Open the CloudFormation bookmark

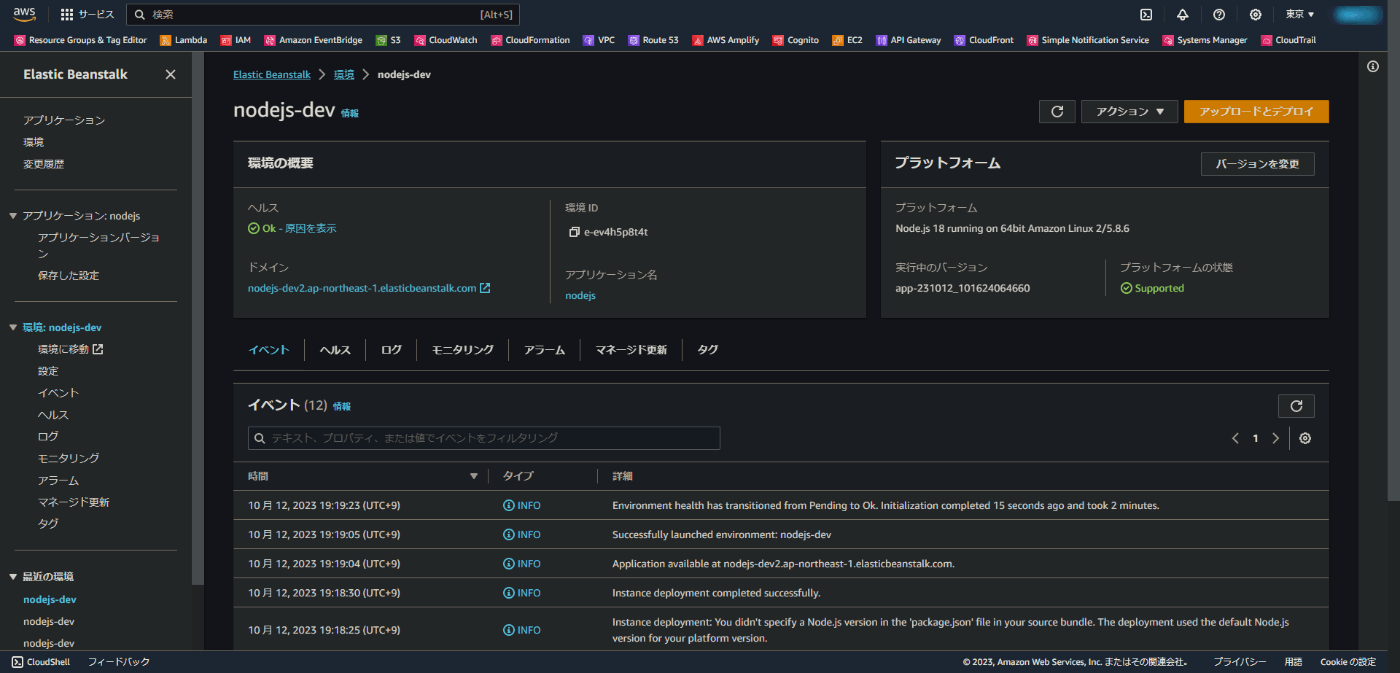pos(530,40)
